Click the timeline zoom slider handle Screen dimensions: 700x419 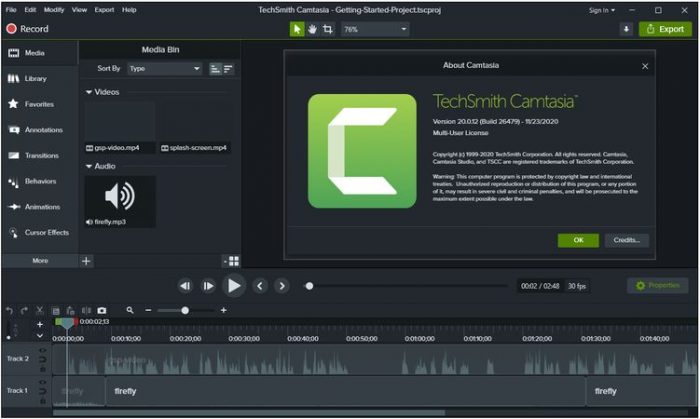click(185, 311)
